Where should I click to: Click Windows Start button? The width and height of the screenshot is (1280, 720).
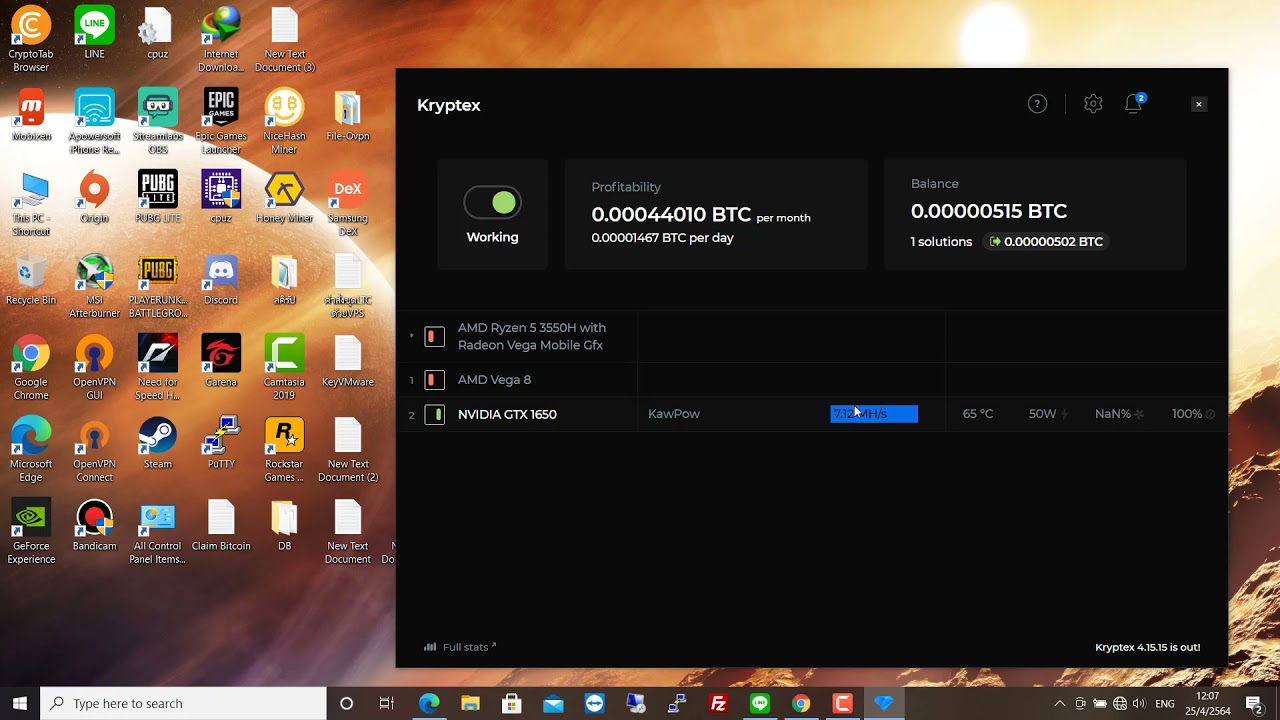click(x=20, y=703)
